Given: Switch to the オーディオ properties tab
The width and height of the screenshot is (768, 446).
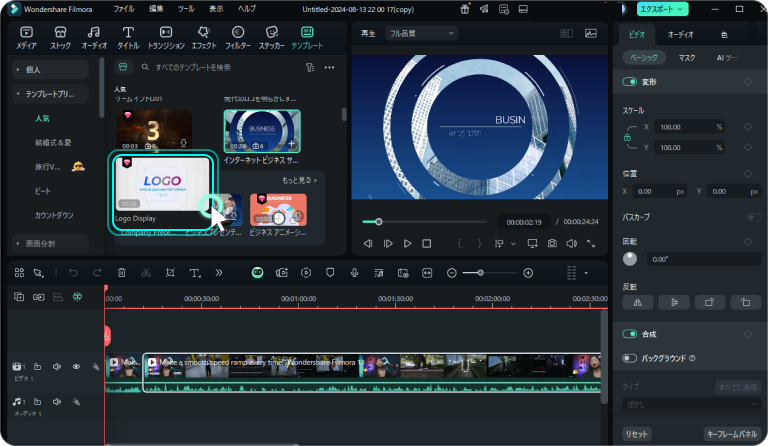Looking at the screenshot, I should click(680, 34).
